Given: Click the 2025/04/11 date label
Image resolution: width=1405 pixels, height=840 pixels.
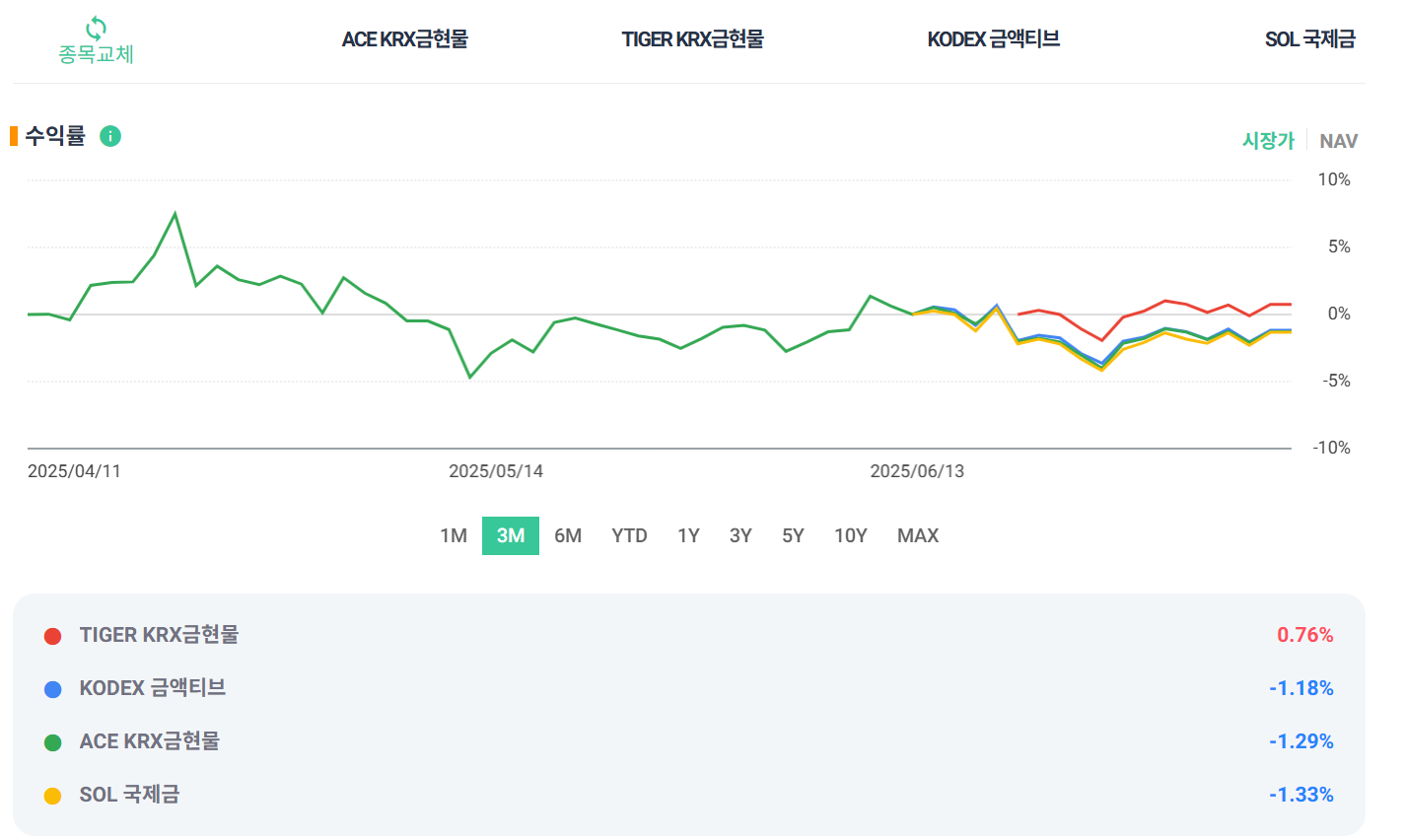Looking at the screenshot, I should click(74, 471).
